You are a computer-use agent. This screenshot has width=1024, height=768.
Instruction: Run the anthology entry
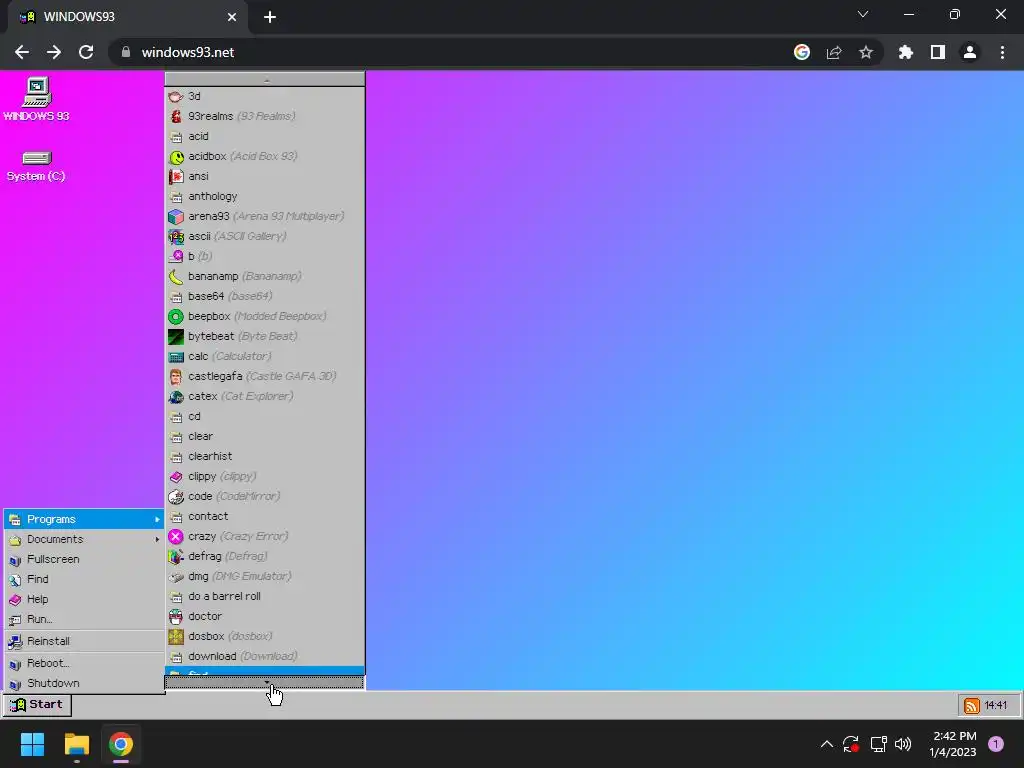coord(264,197)
